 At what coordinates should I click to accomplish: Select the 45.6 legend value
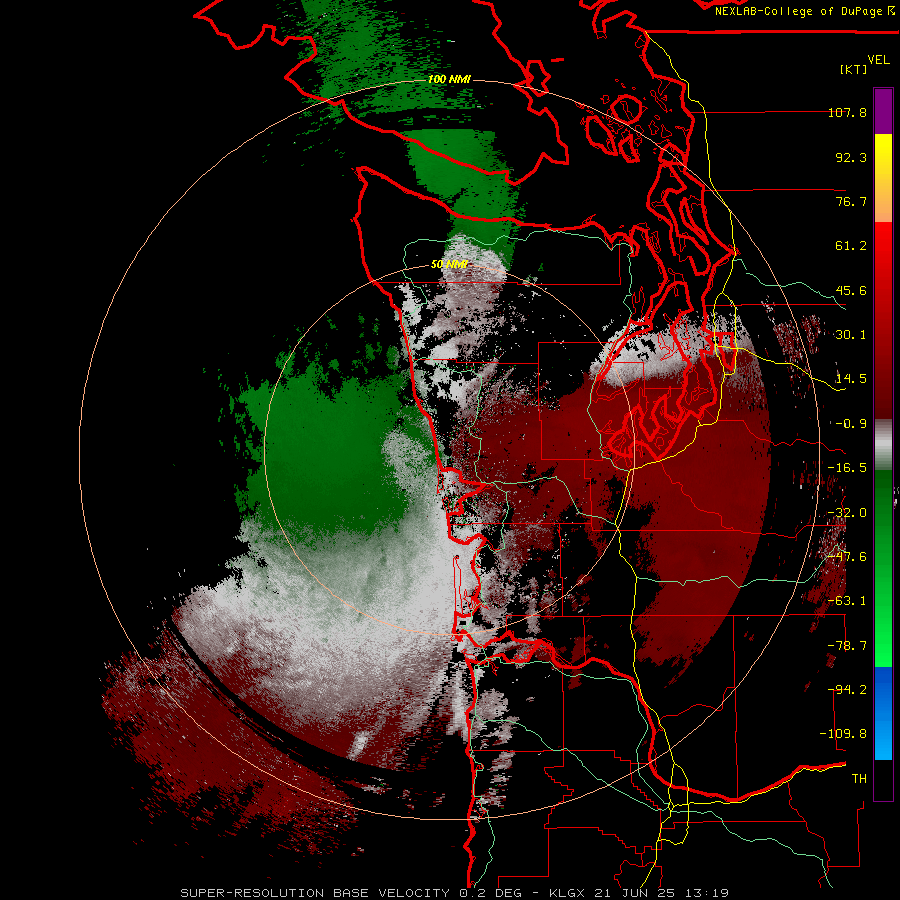click(851, 290)
